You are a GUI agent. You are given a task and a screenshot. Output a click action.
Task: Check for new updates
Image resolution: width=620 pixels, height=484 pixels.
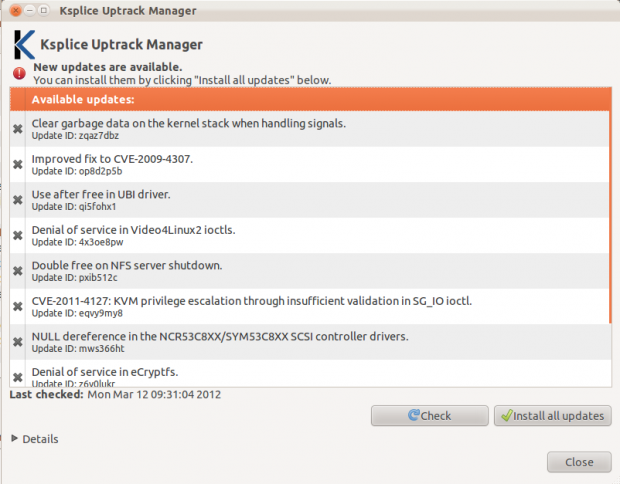[x=429, y=416]
